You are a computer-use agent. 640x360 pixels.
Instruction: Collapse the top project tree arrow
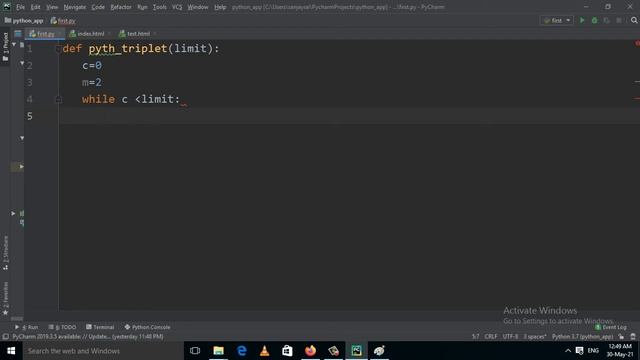pyautogui.click(x=14, y=44)
